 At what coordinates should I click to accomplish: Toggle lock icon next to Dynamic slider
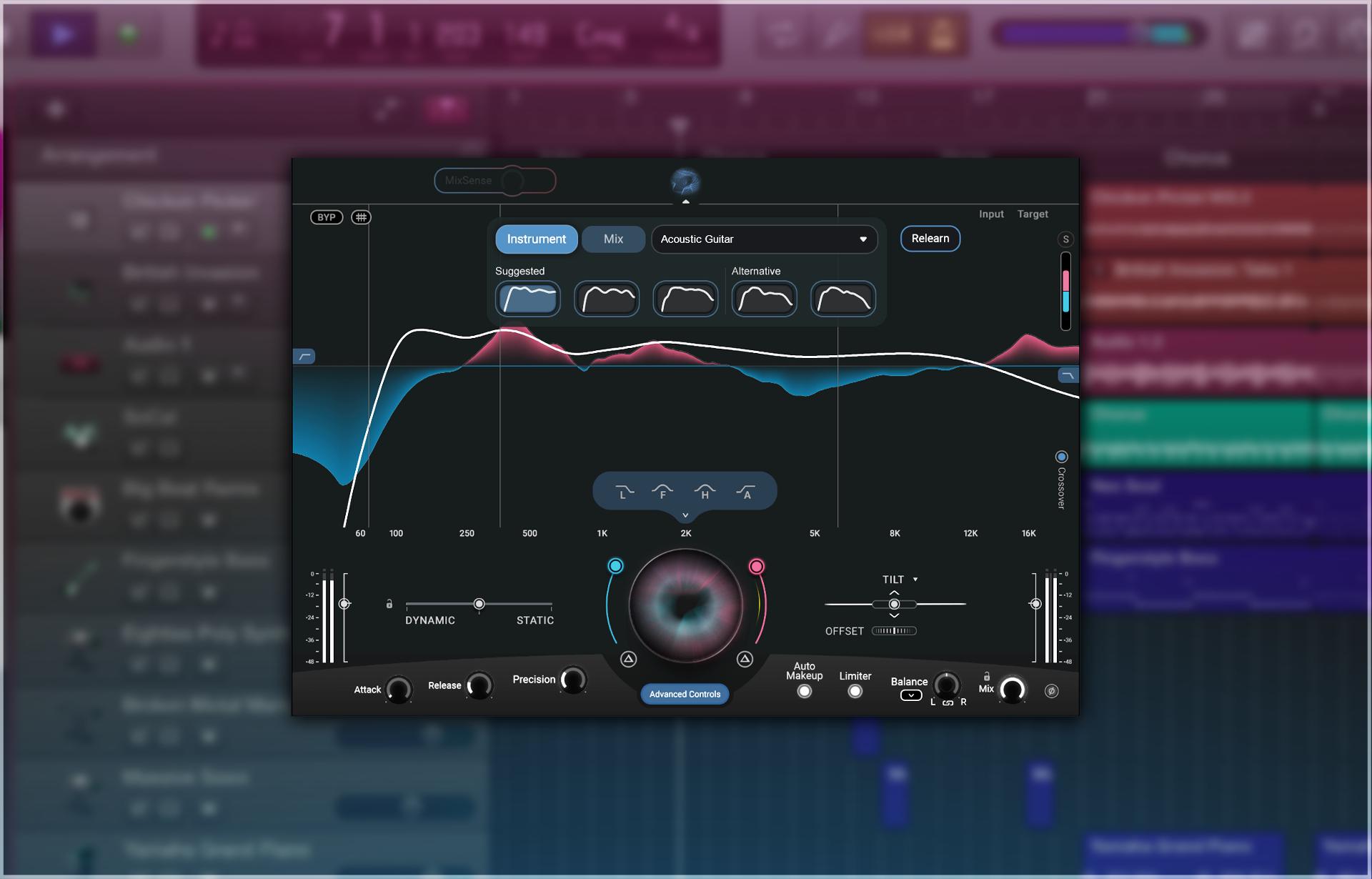[389, 604]
